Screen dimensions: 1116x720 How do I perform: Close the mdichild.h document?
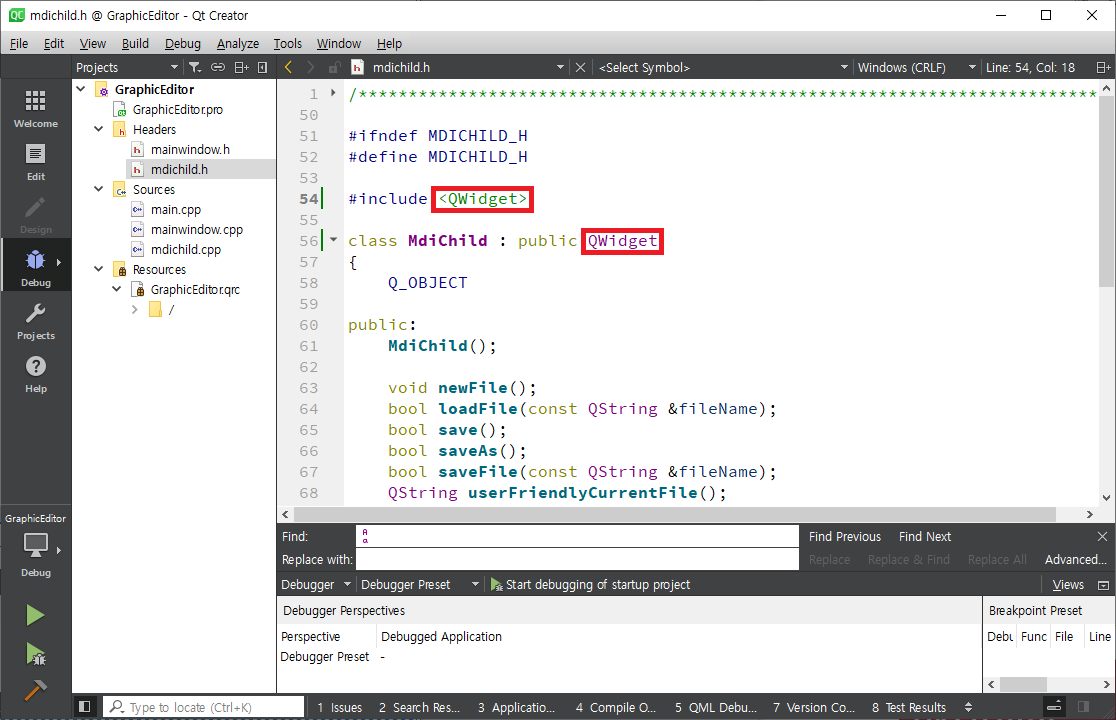pos(581,68)
